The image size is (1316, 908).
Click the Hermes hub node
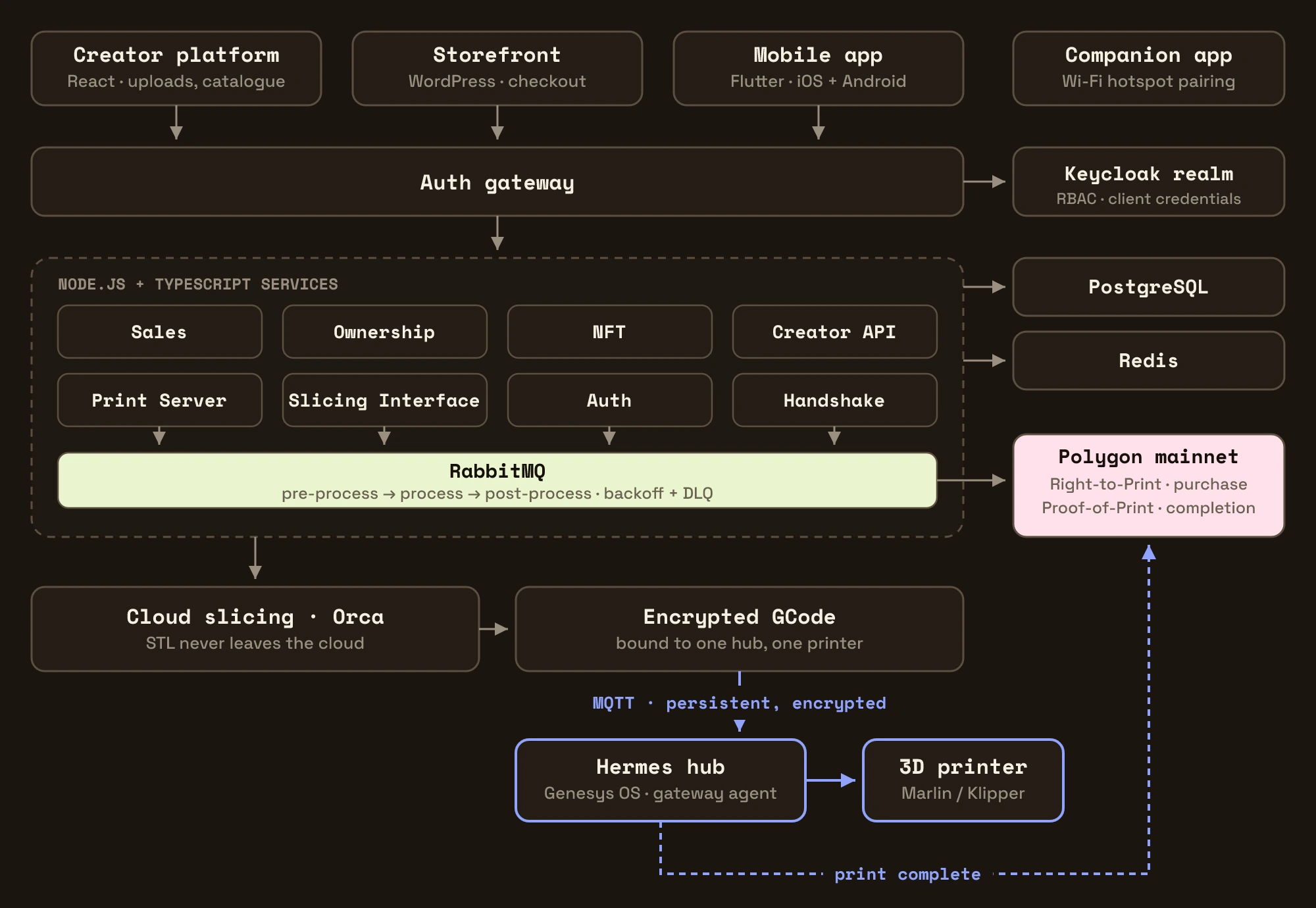[x=661, y=780]
